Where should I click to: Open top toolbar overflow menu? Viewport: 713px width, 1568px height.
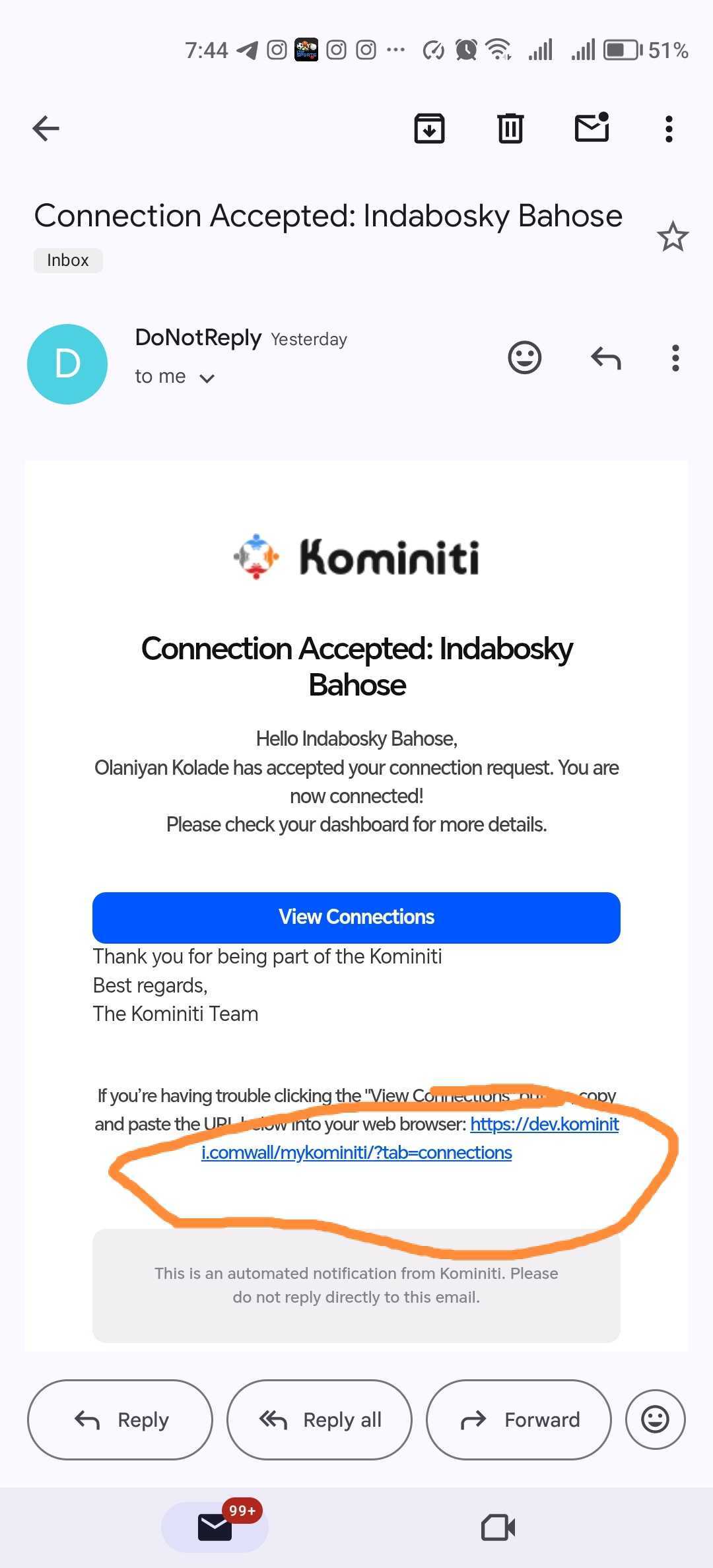pyautogui.click(x=669, y=129)
